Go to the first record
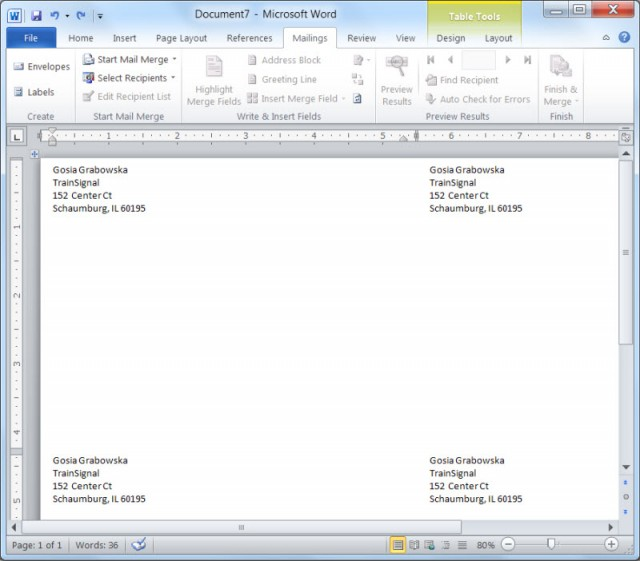 [431, 60]
